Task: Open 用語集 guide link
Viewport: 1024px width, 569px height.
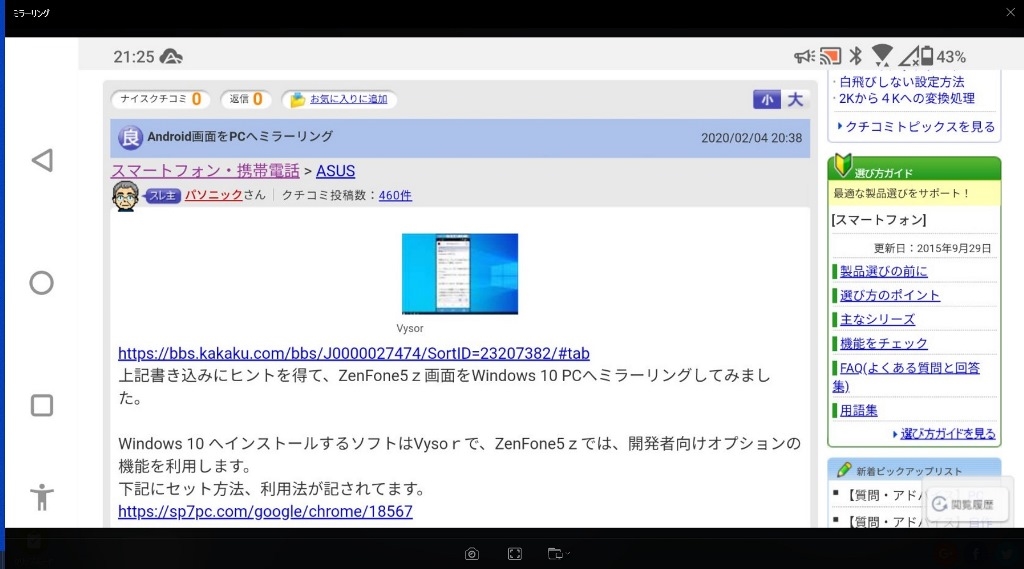Action: pos(859,411)
